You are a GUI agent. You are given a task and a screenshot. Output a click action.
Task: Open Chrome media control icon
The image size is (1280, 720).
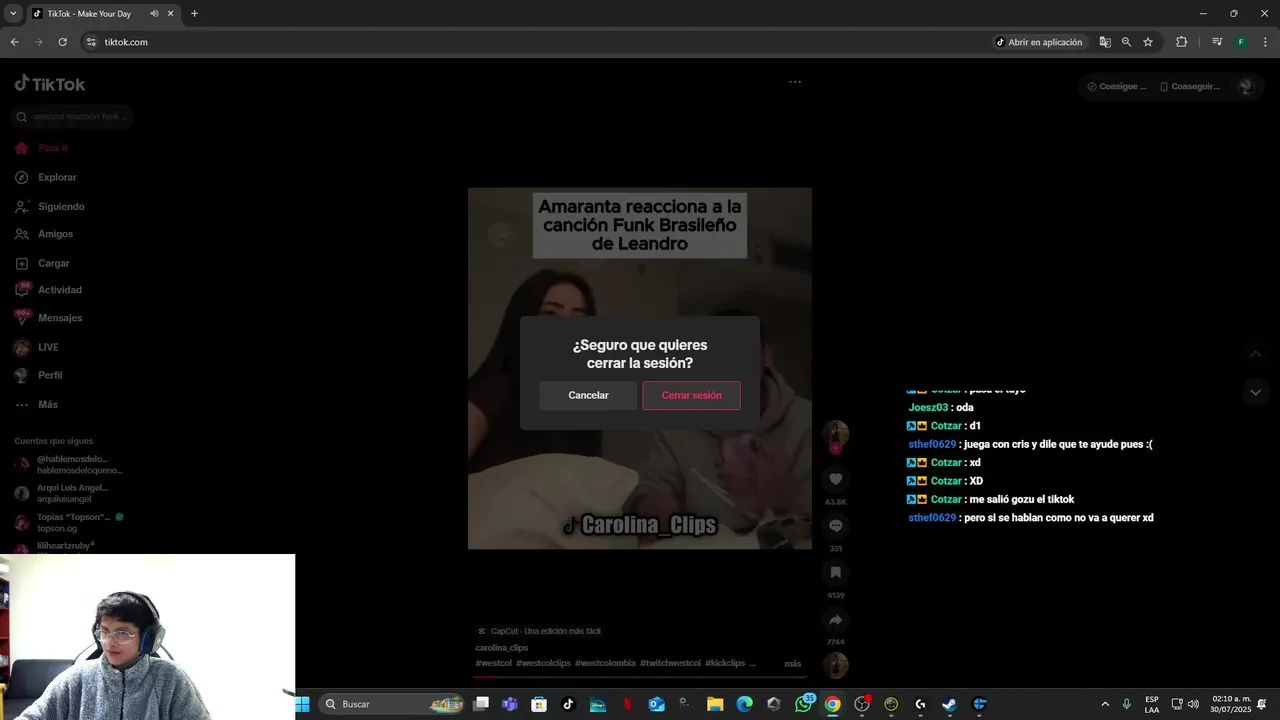coord(1217,42)
